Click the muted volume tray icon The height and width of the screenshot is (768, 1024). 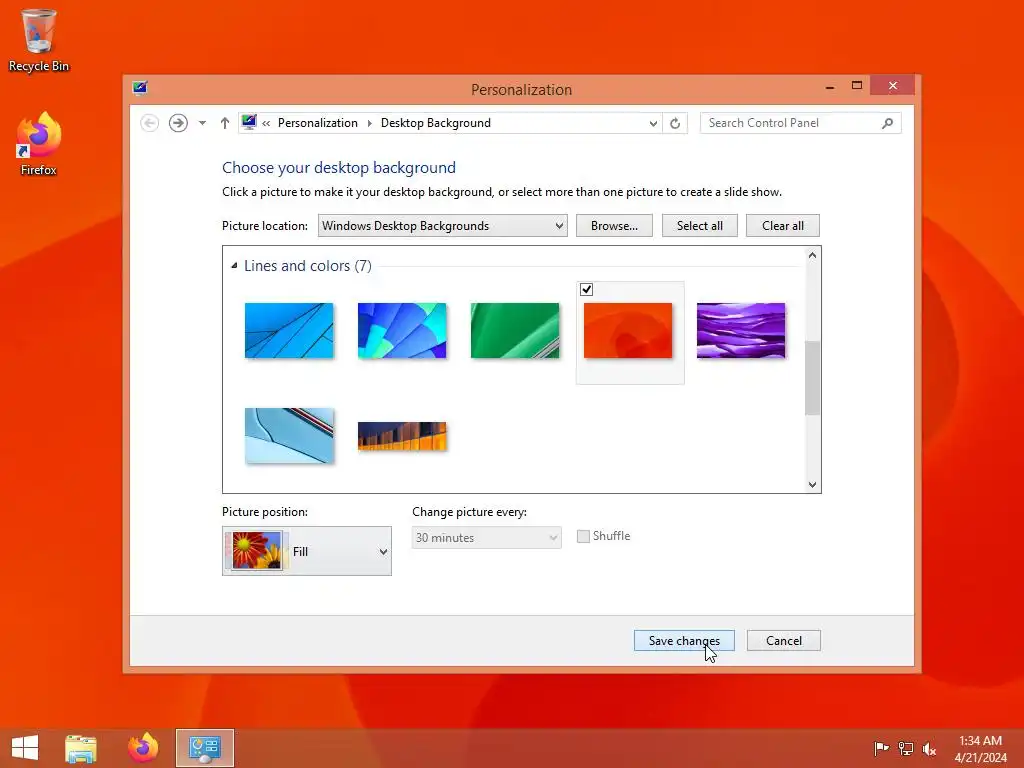tap(929, 748)
